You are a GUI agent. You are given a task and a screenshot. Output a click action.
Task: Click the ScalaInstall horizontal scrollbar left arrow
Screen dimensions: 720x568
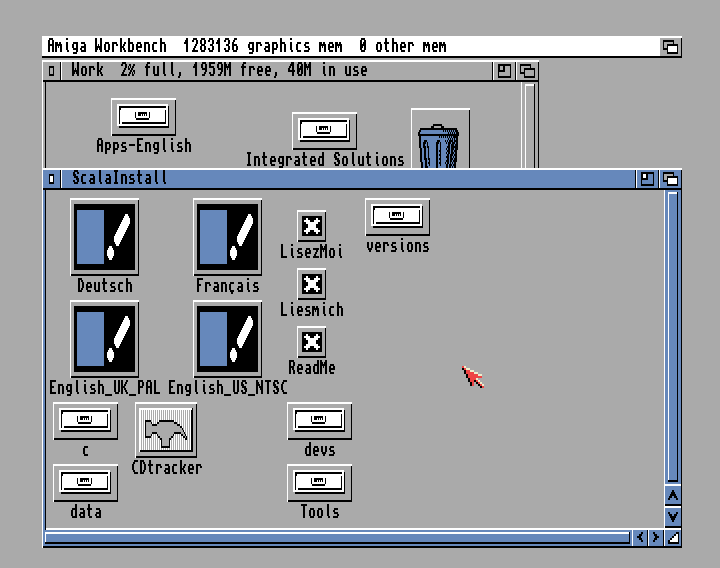pyautogui.click(x=641, y=538)
